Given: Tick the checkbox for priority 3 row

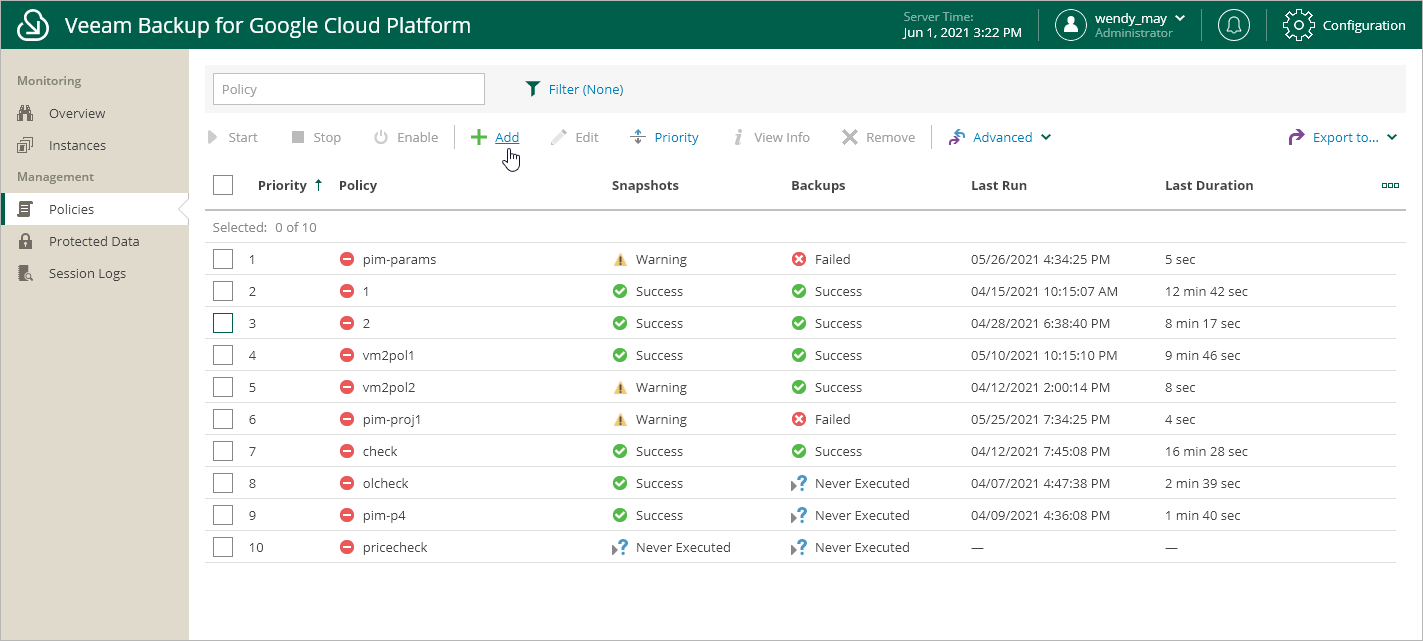Looking at the screenshot, I should click(223, 323).
